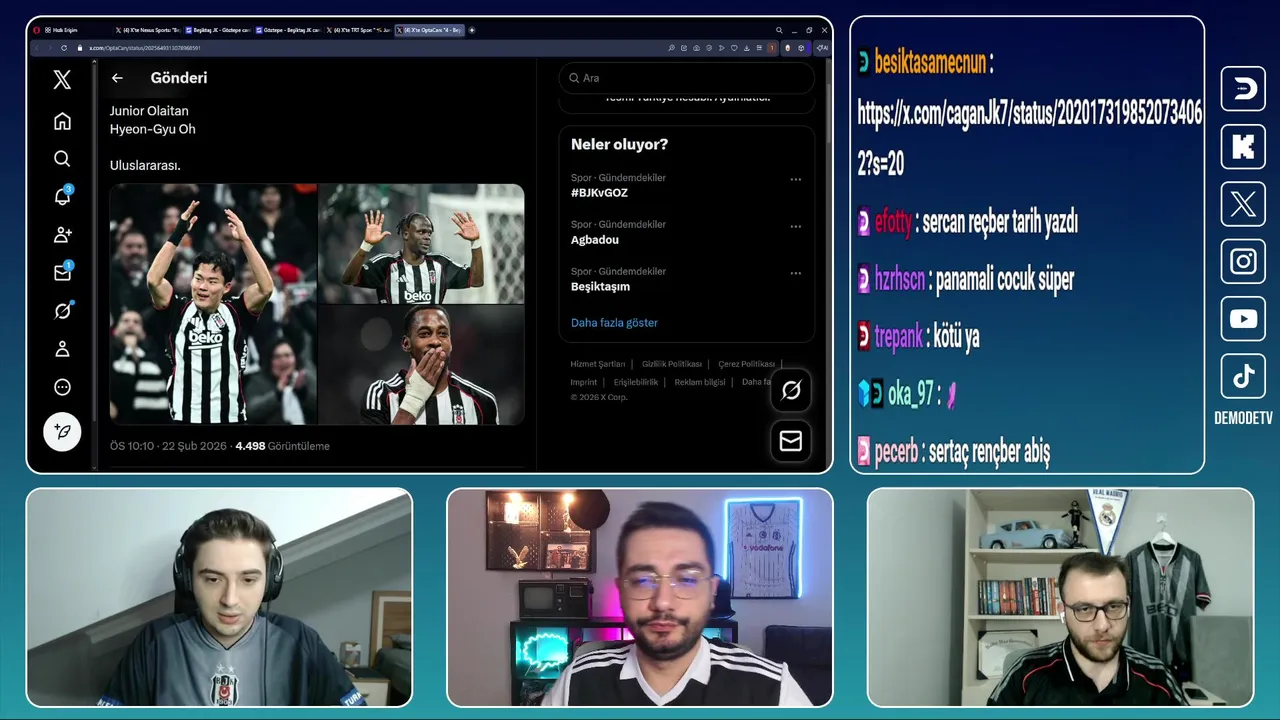Click the Junior Olaitan text line

(x=149, y=111)
